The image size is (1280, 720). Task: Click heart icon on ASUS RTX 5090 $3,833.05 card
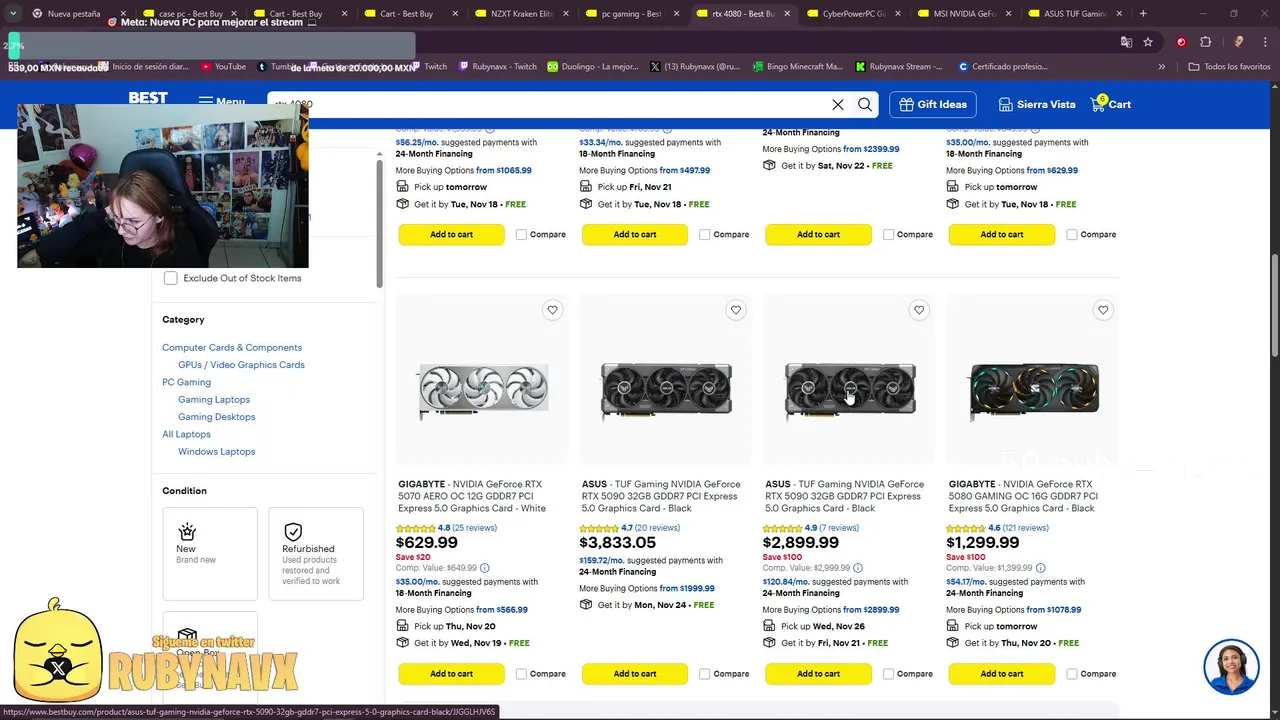(x=736, y=310)
